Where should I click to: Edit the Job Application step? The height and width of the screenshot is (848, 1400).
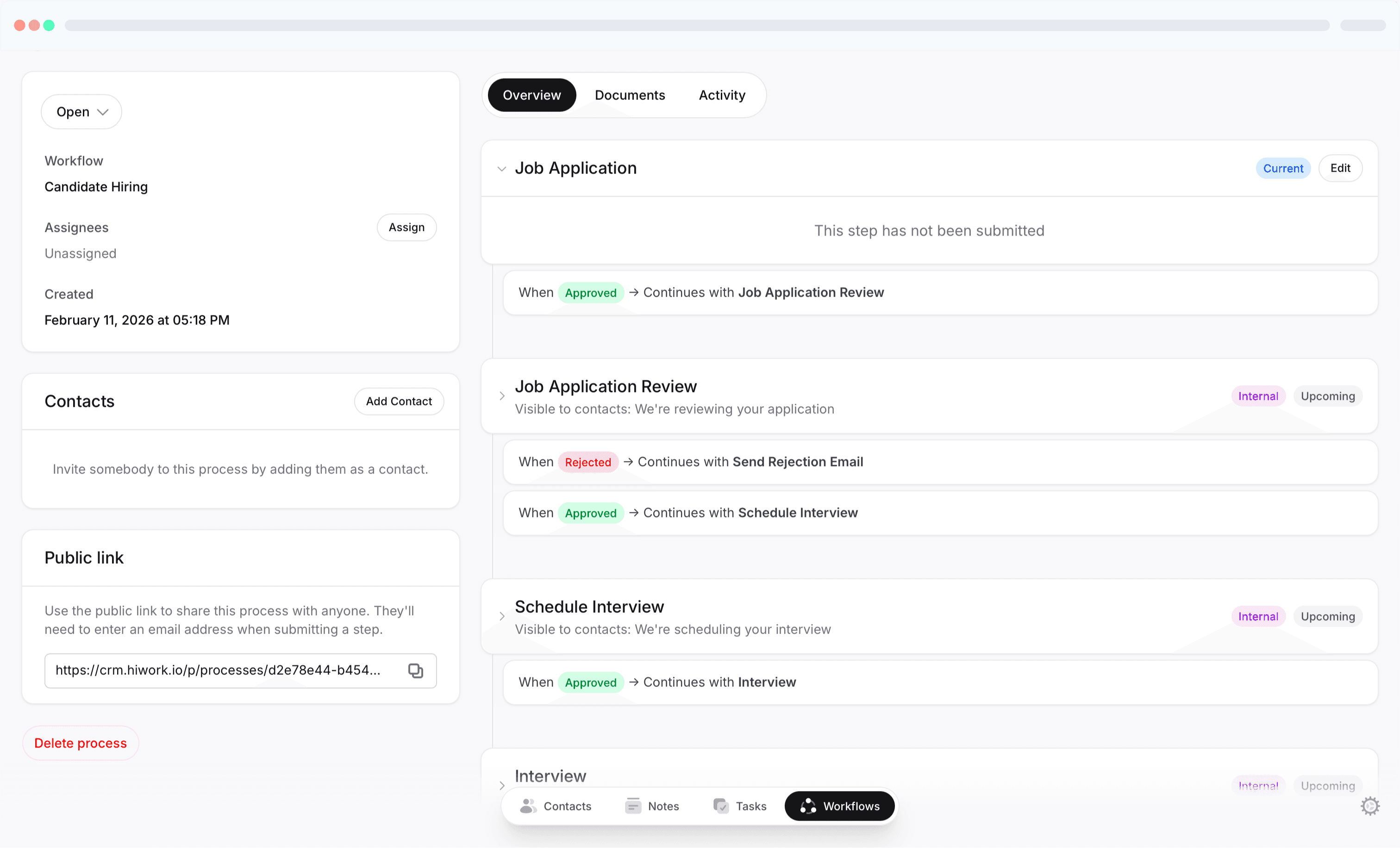point(1340,168)
